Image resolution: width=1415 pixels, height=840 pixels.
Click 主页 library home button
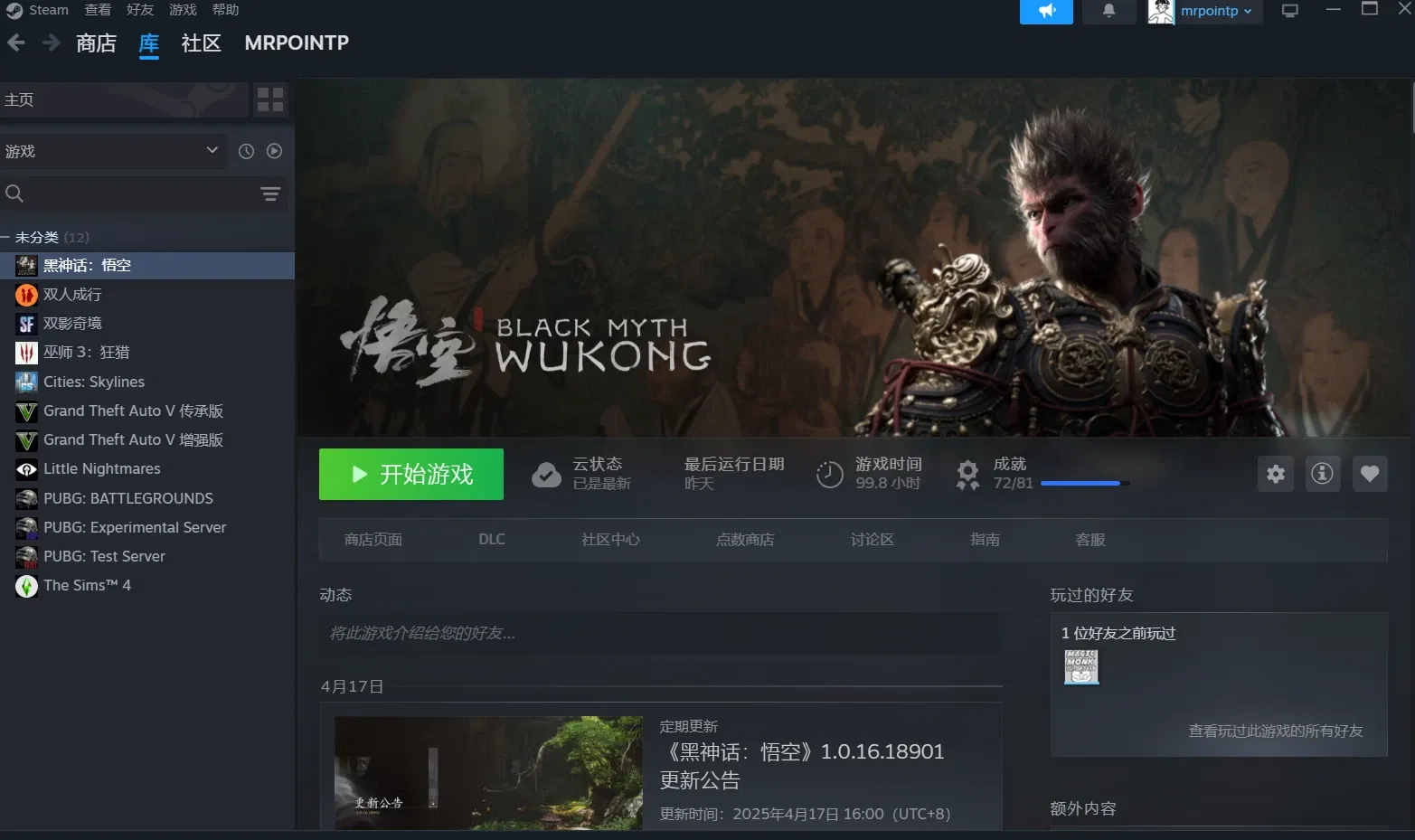pos(124,99)
